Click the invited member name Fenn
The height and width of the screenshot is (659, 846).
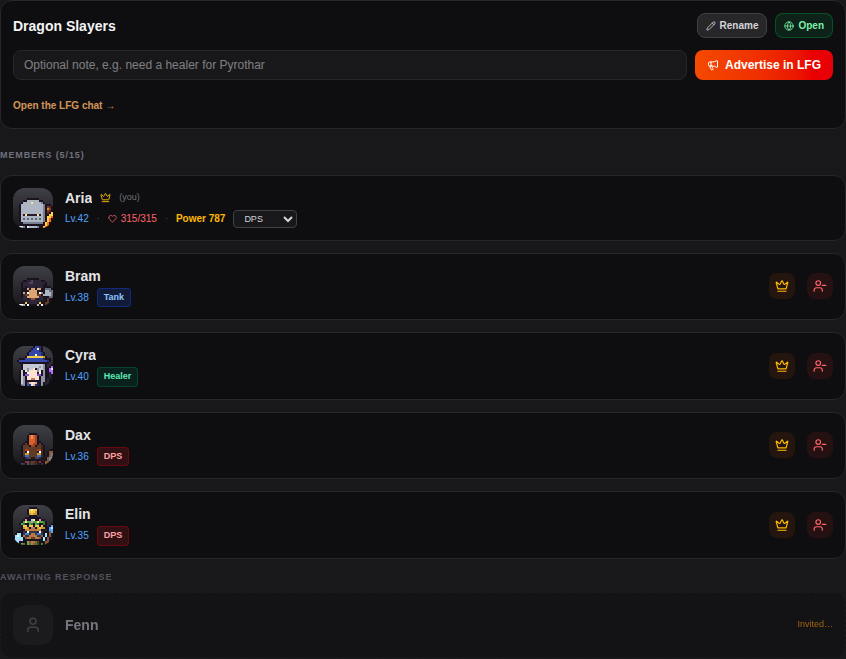81,625
